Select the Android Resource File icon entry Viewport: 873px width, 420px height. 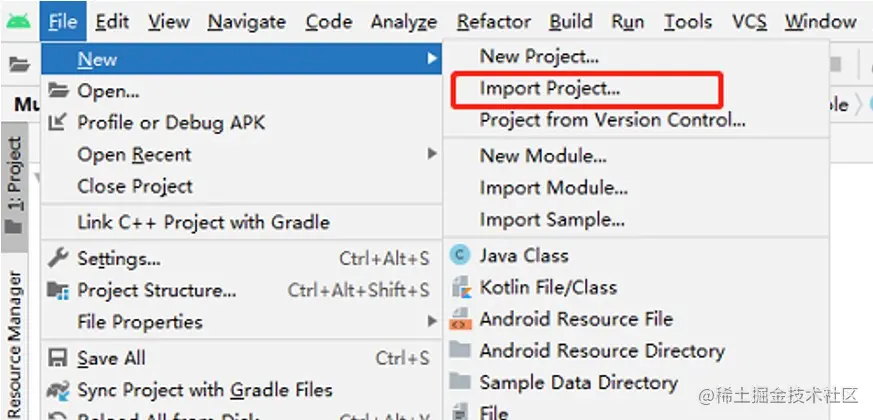460,319
